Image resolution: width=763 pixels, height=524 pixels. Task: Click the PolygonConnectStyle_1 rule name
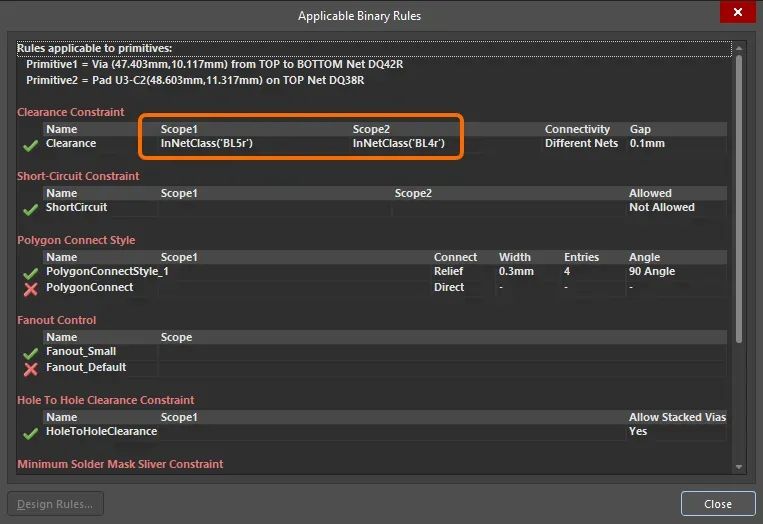pyautogui.click(x=107, y=271)
